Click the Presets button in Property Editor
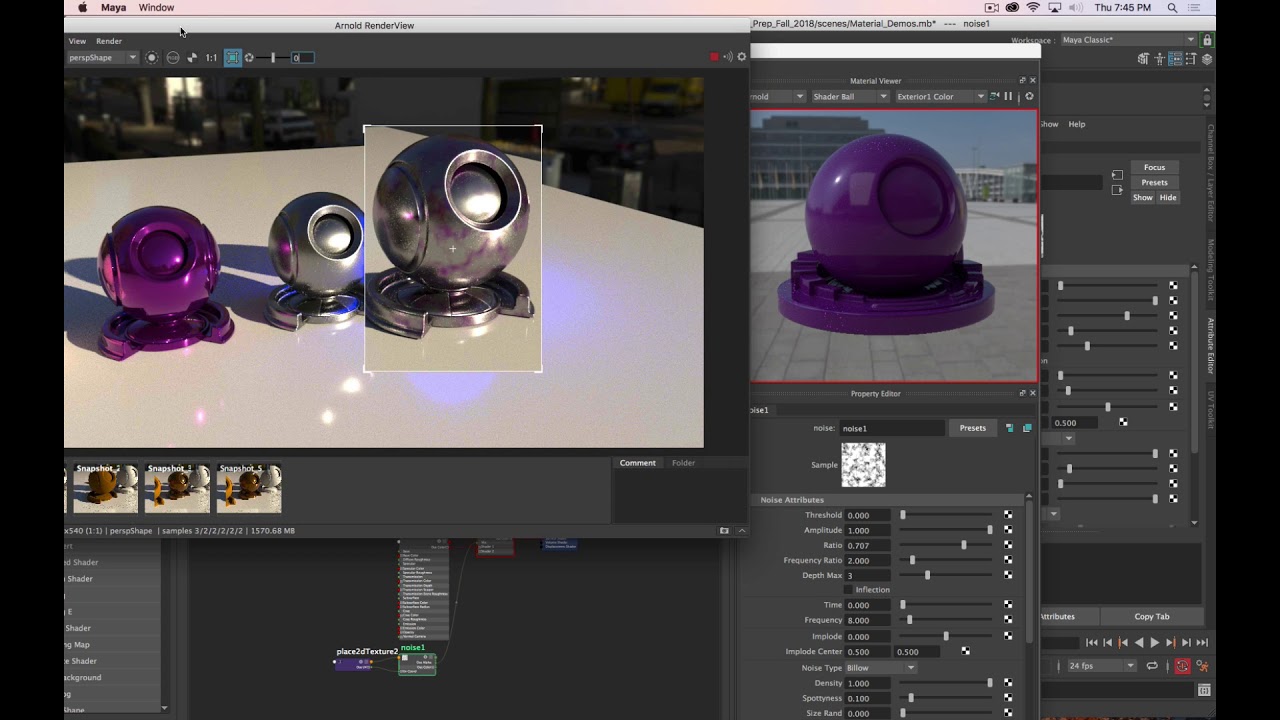 click(973, 428)
